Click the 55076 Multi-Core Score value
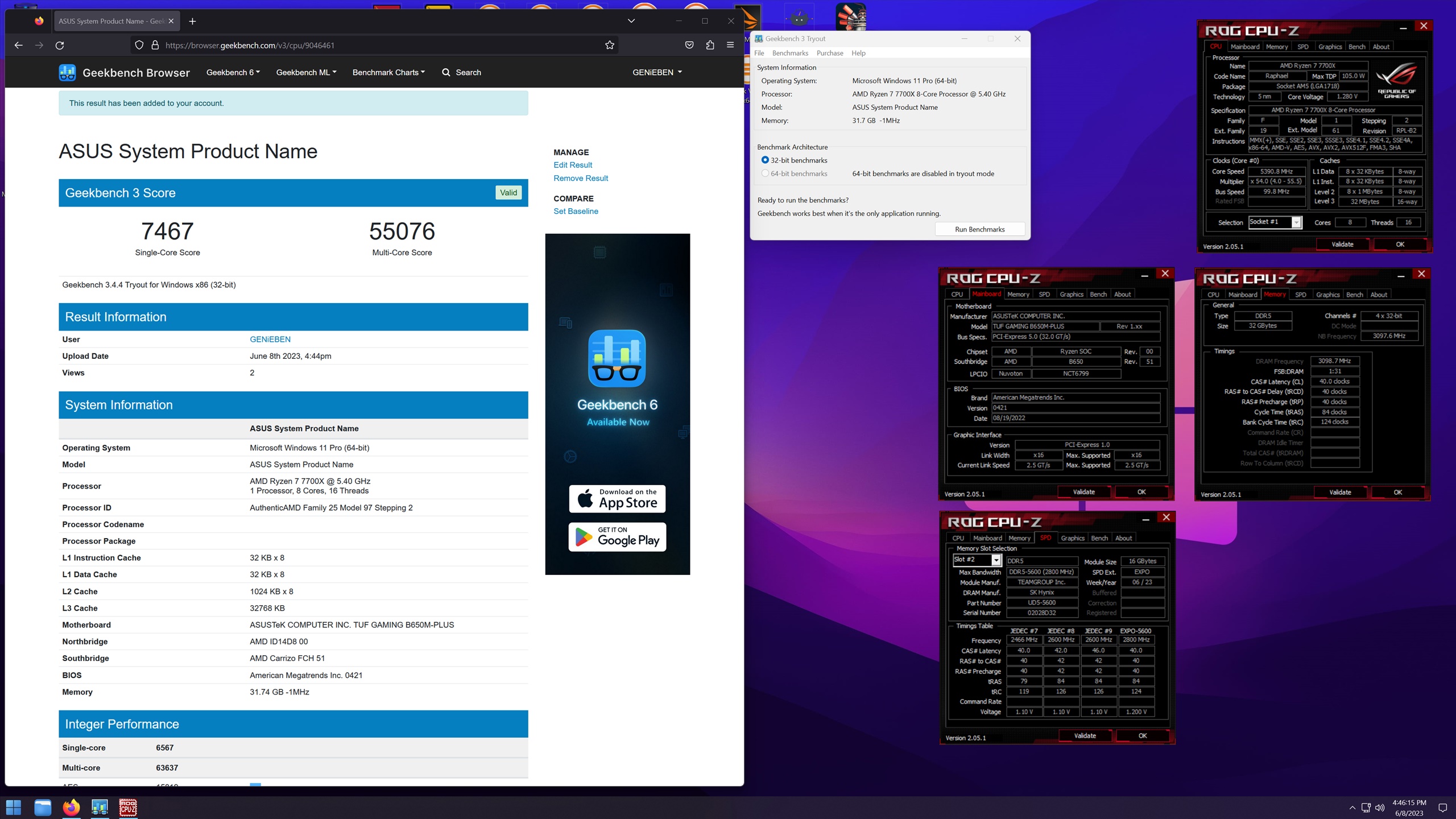Screen dimensions: 1456x819 point(402,231)
